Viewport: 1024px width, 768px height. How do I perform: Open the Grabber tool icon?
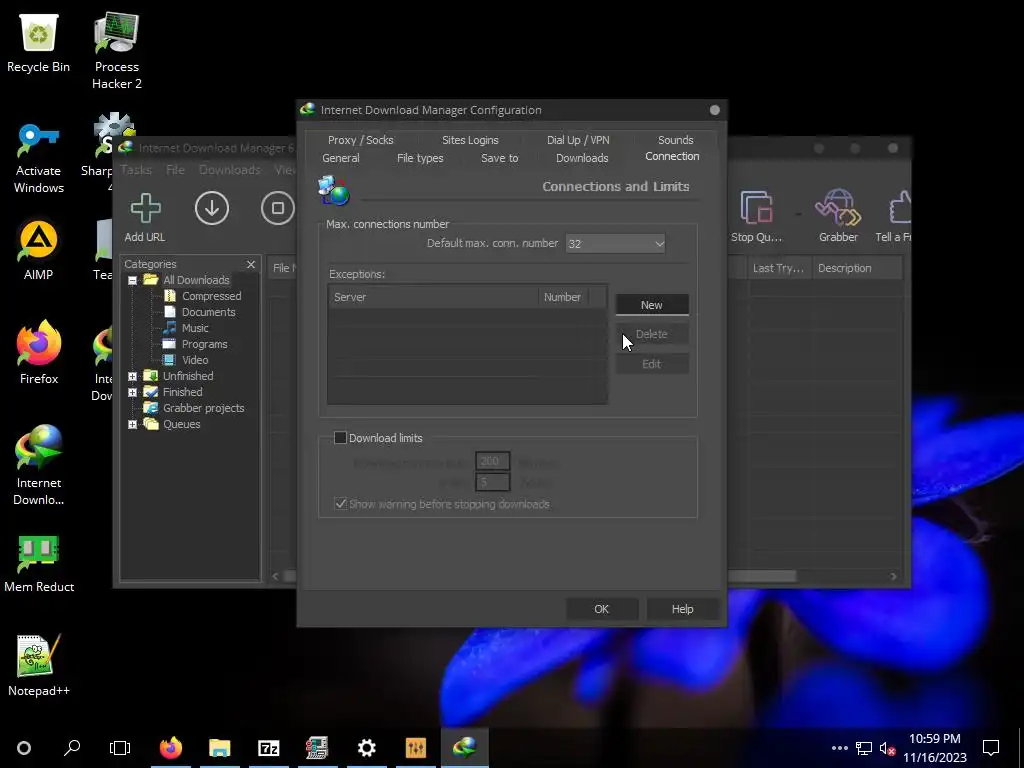pyautogui.click(x=838, y=208)
